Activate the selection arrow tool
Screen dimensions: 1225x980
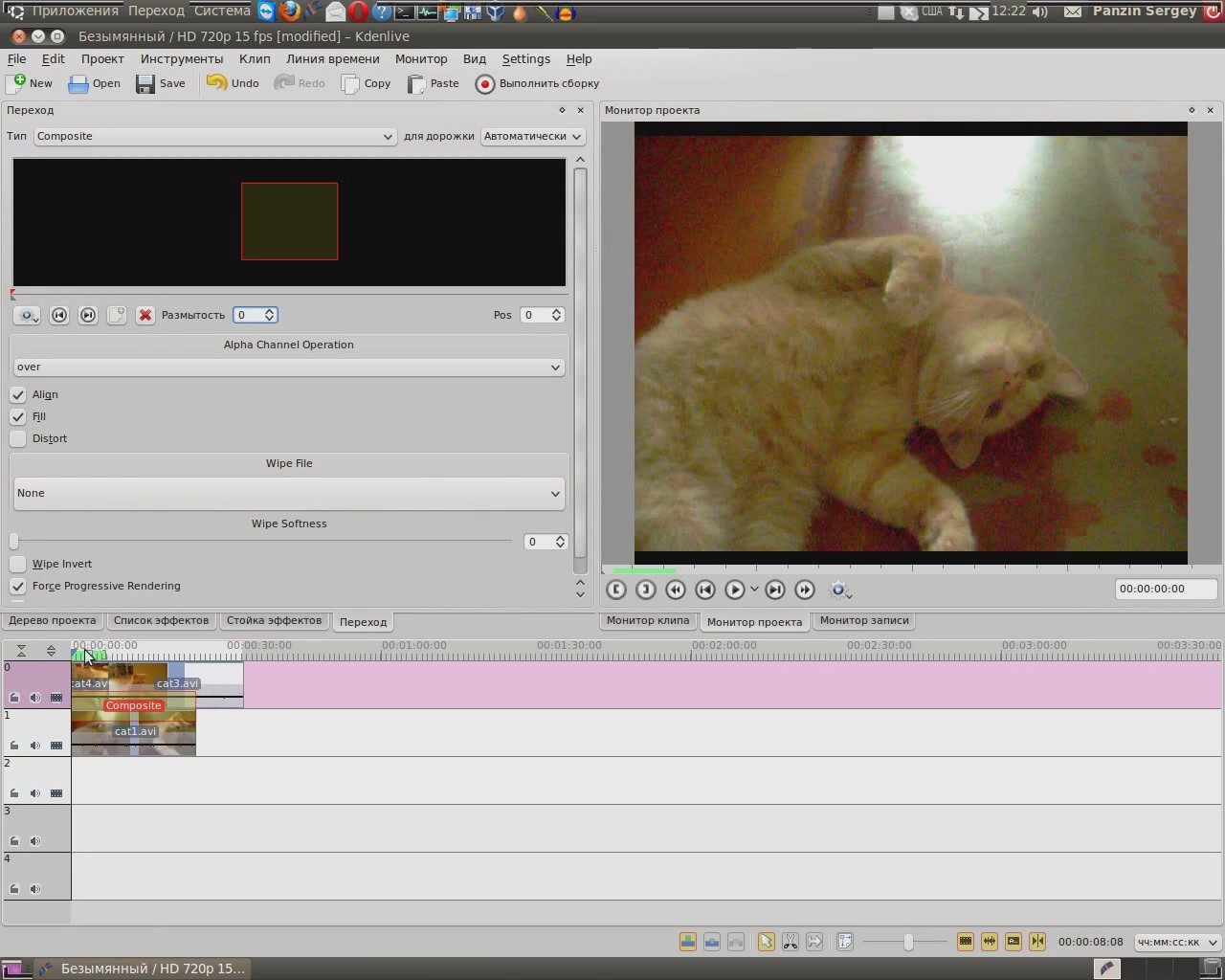click(766, 942)
